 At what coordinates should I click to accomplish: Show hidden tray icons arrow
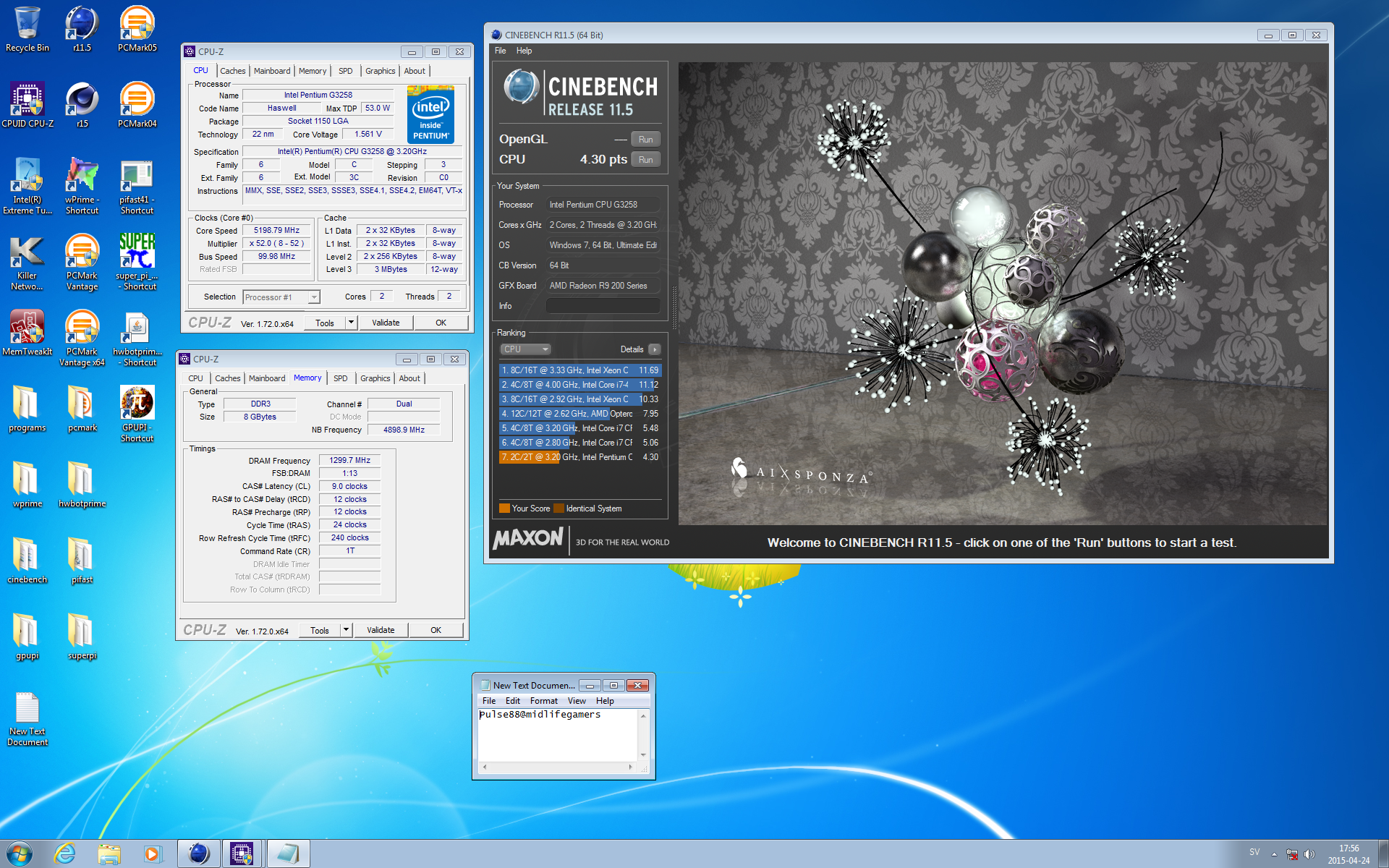tap(1274, 854)
